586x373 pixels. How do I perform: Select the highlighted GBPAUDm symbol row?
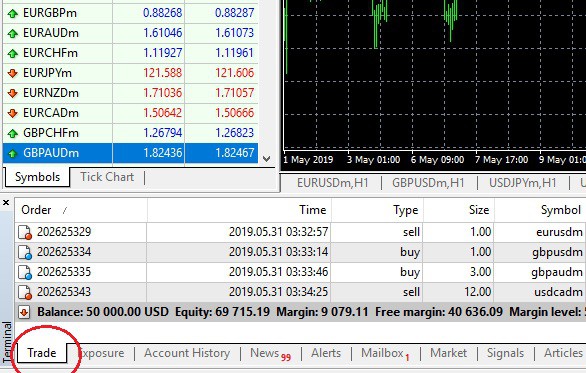pos(130,153)
